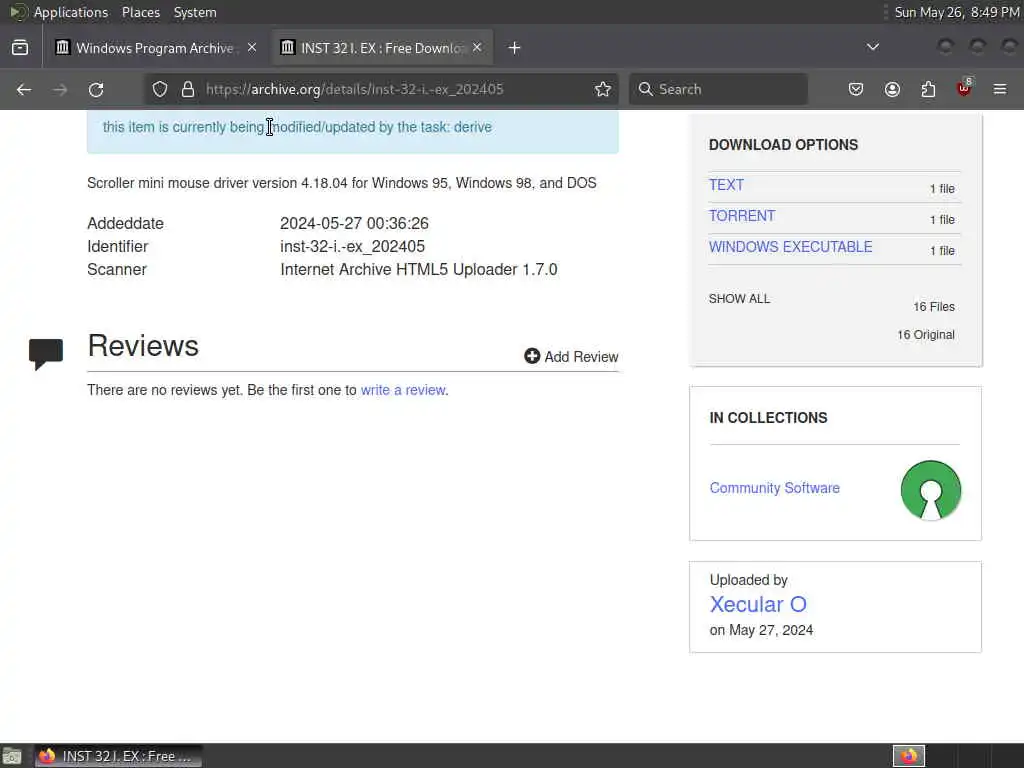Screen dimensions: 1024x768
Task: Open the Places menu
Action: tap(141, 12)
